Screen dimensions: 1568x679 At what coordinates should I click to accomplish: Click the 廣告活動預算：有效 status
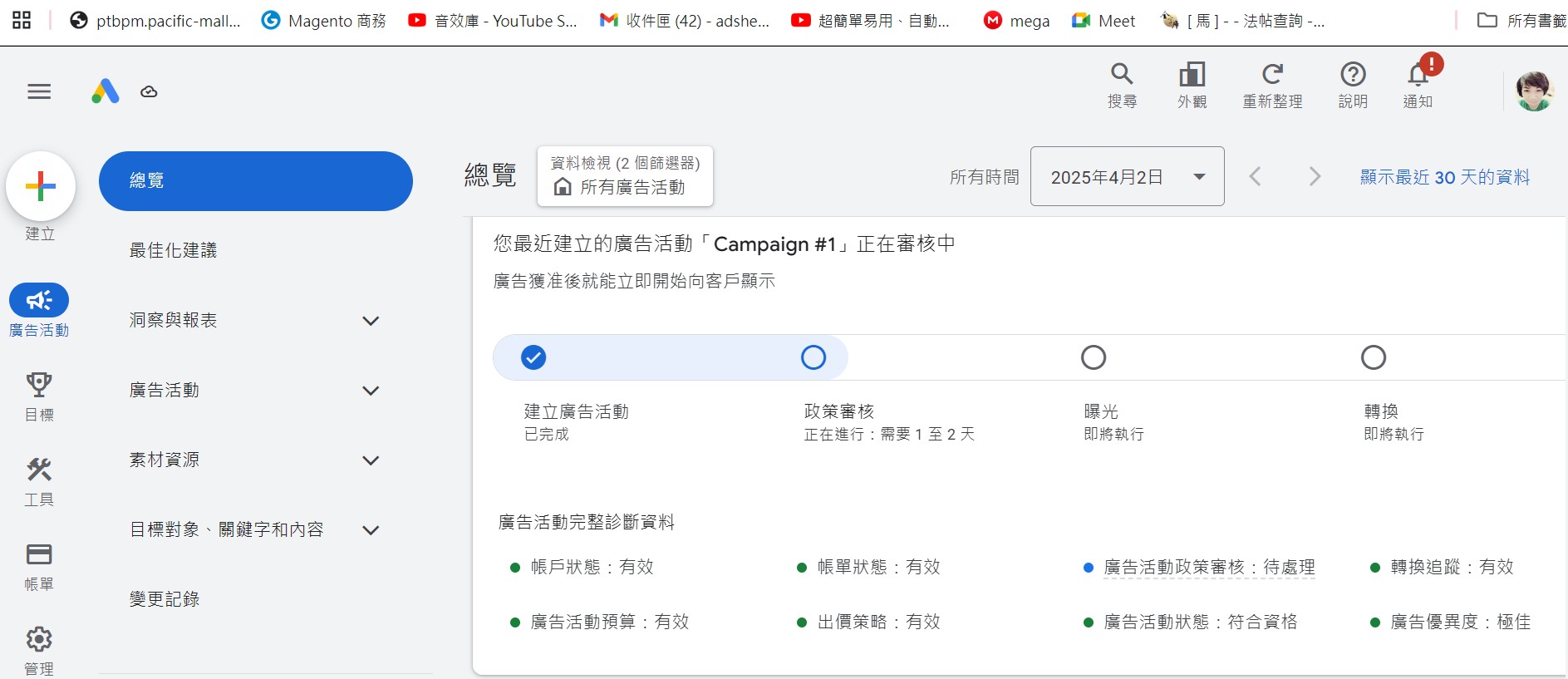point(610,622)
